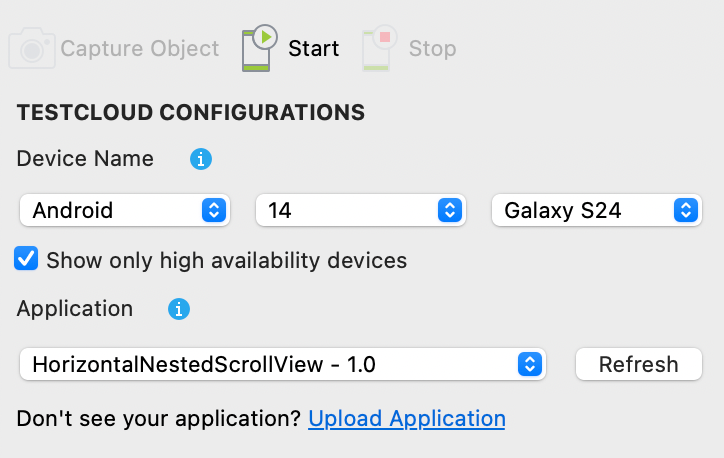The height and width of the screenshot is (458, 724).
Task: Click the green Start play icon
Action: (257, 48)
